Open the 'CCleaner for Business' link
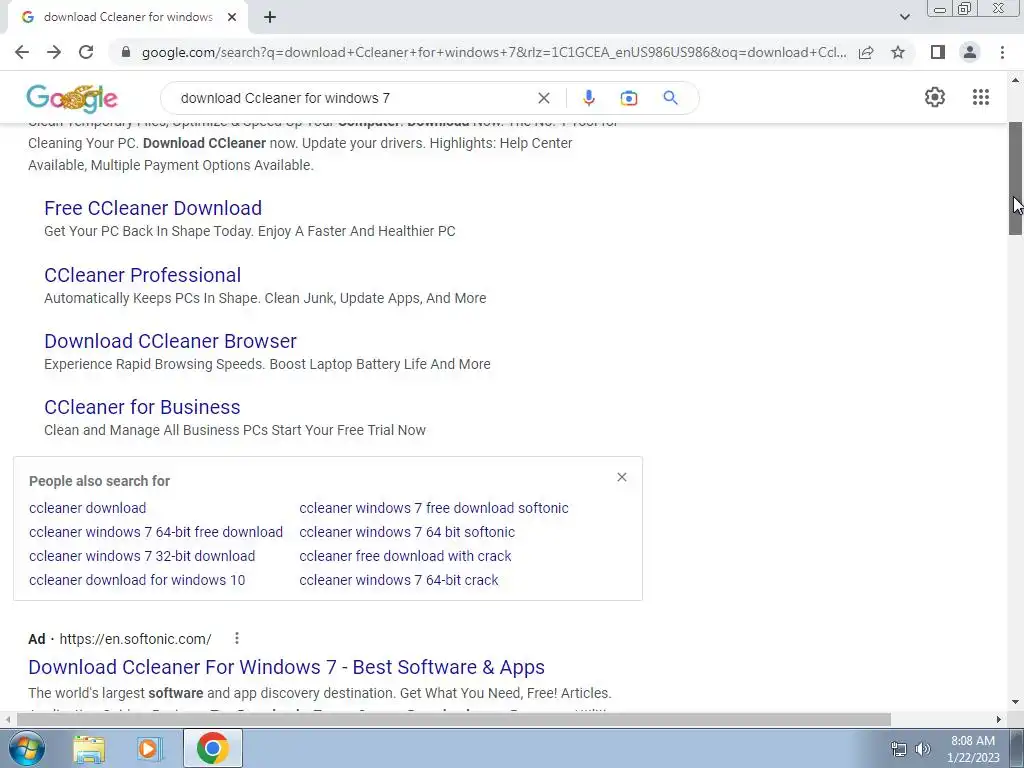The image size is (1024, 768). (142, 407)
